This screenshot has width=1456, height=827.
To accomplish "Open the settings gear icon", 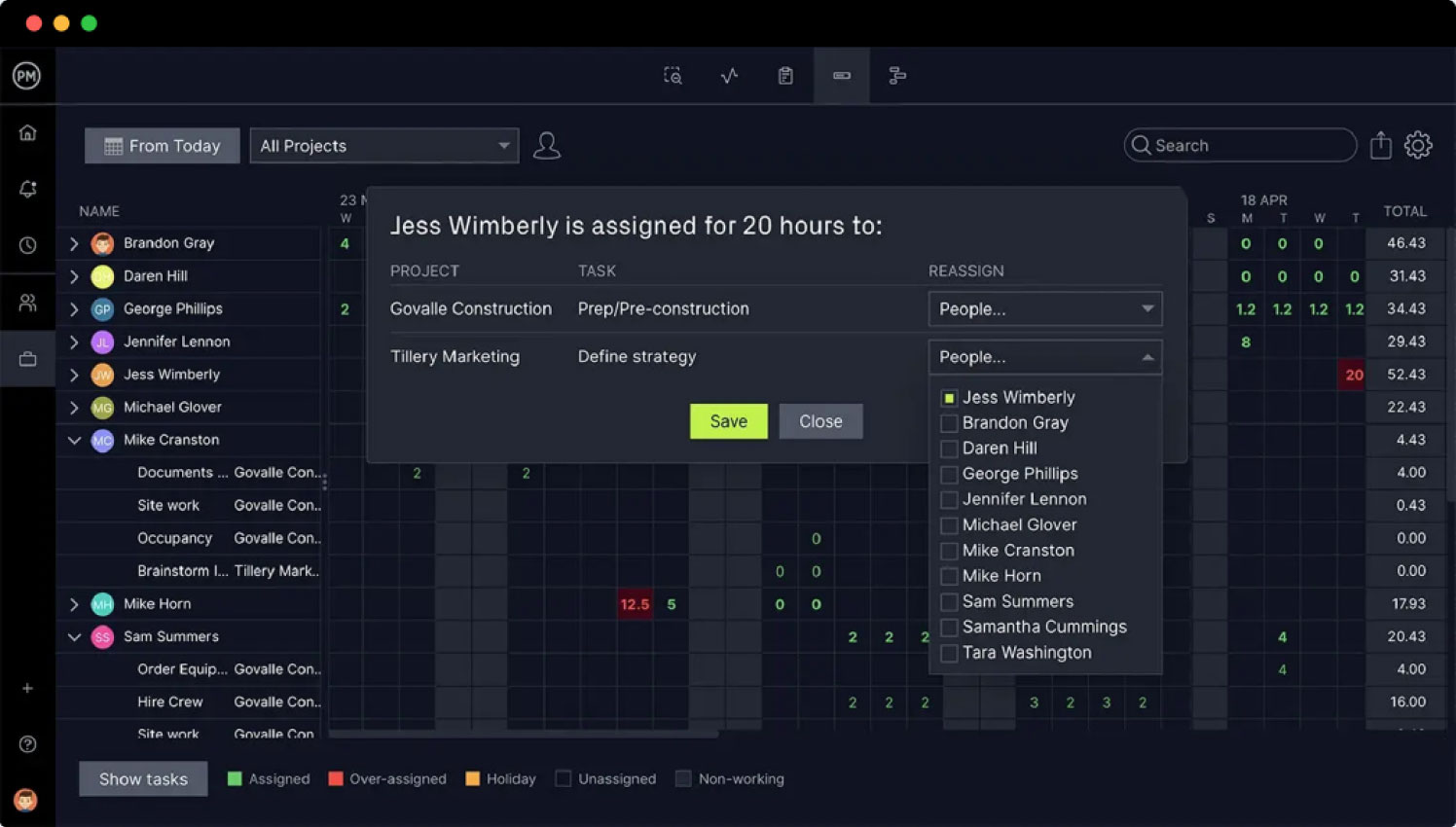I will point(1418,144).
